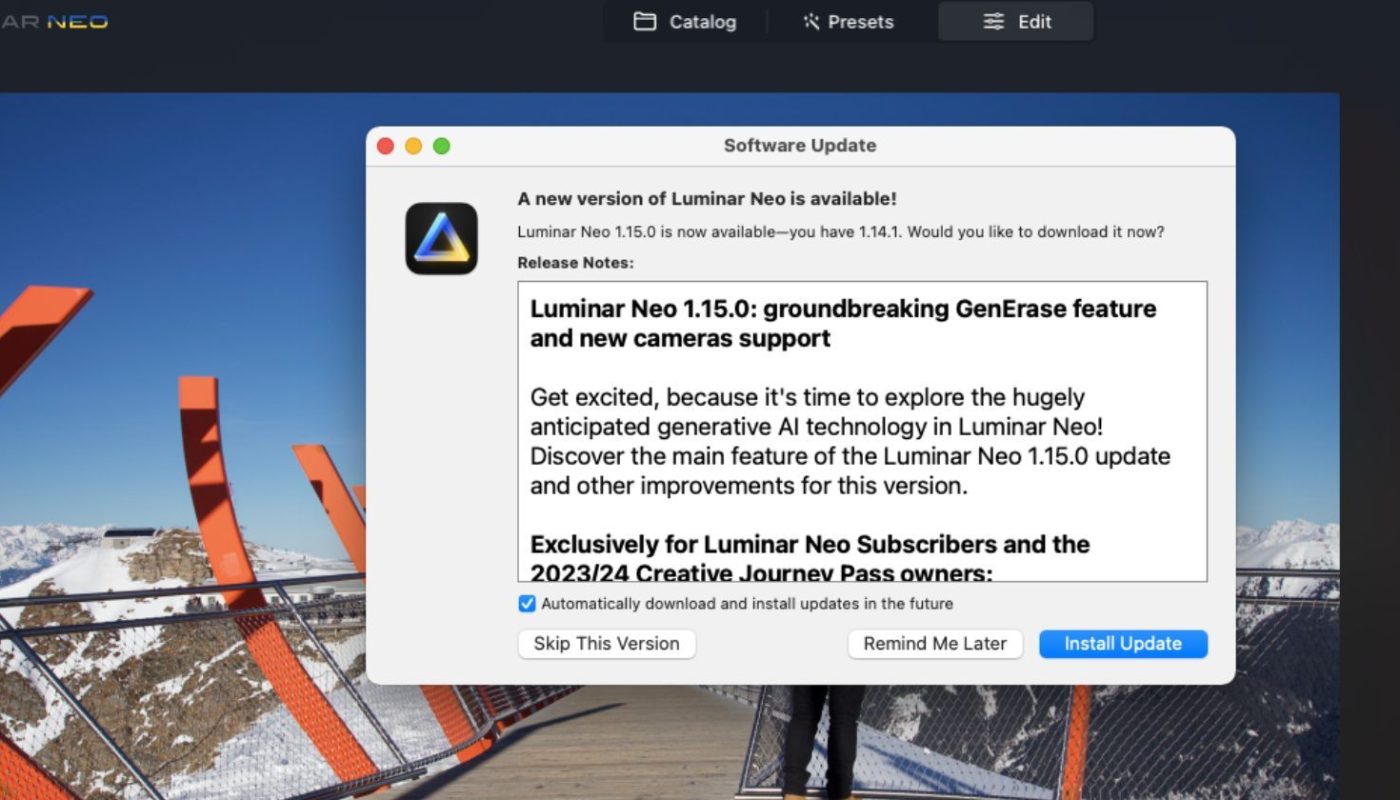Image resolution: width=1400 pixels, height=800 pixels.
Task: Click the Luminar Neo app icon in dialog
Action: click(x=441, y=238)
